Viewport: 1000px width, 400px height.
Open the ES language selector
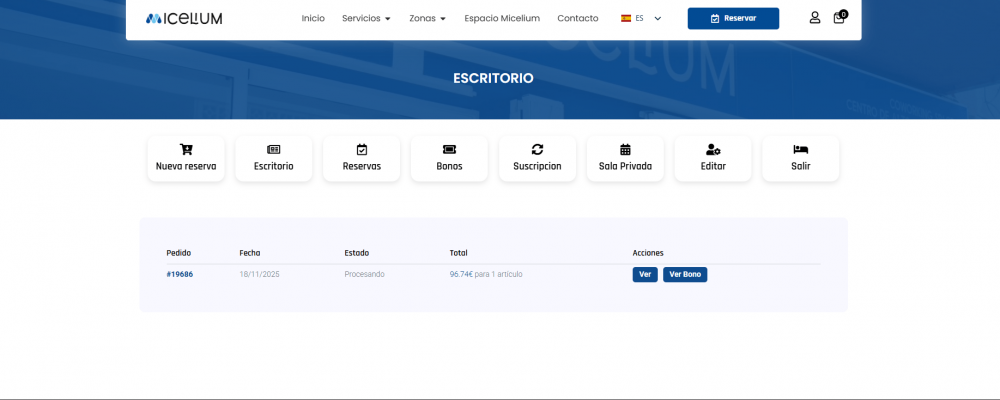(641, 18)
